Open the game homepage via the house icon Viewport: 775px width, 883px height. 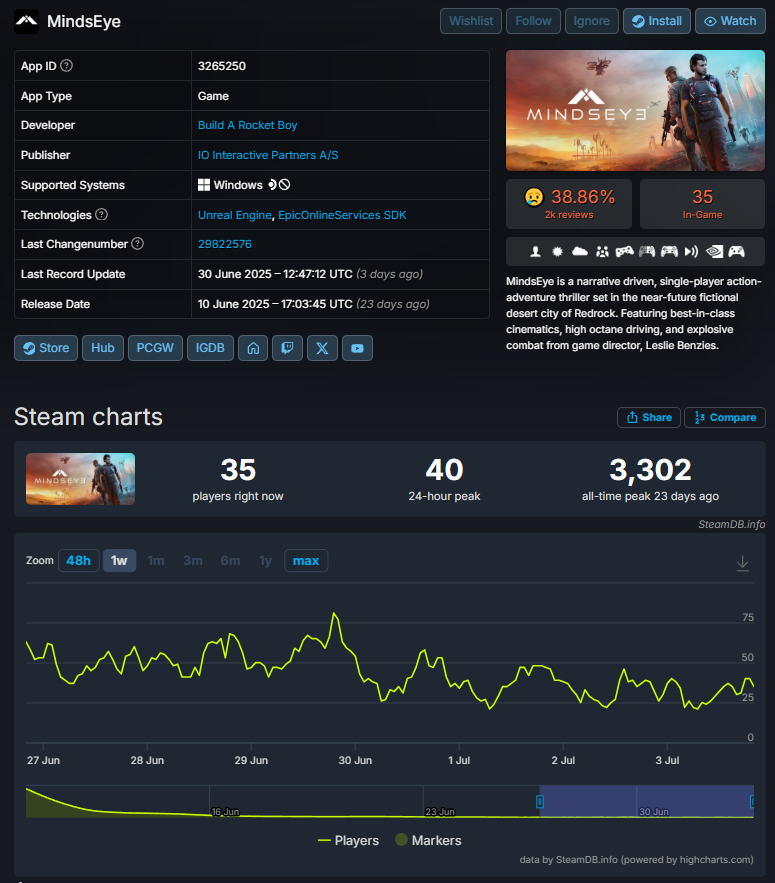pos(253,348)
